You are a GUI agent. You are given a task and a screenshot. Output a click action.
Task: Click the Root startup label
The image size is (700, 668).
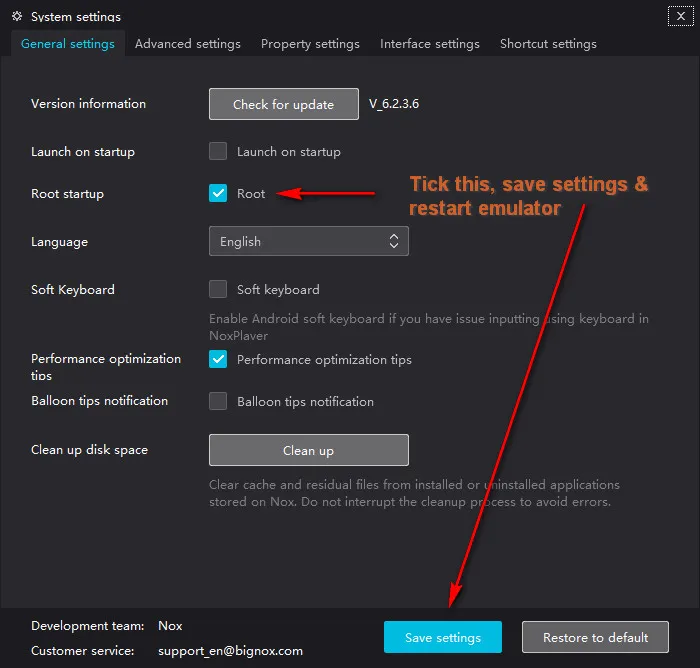(67, 194)
